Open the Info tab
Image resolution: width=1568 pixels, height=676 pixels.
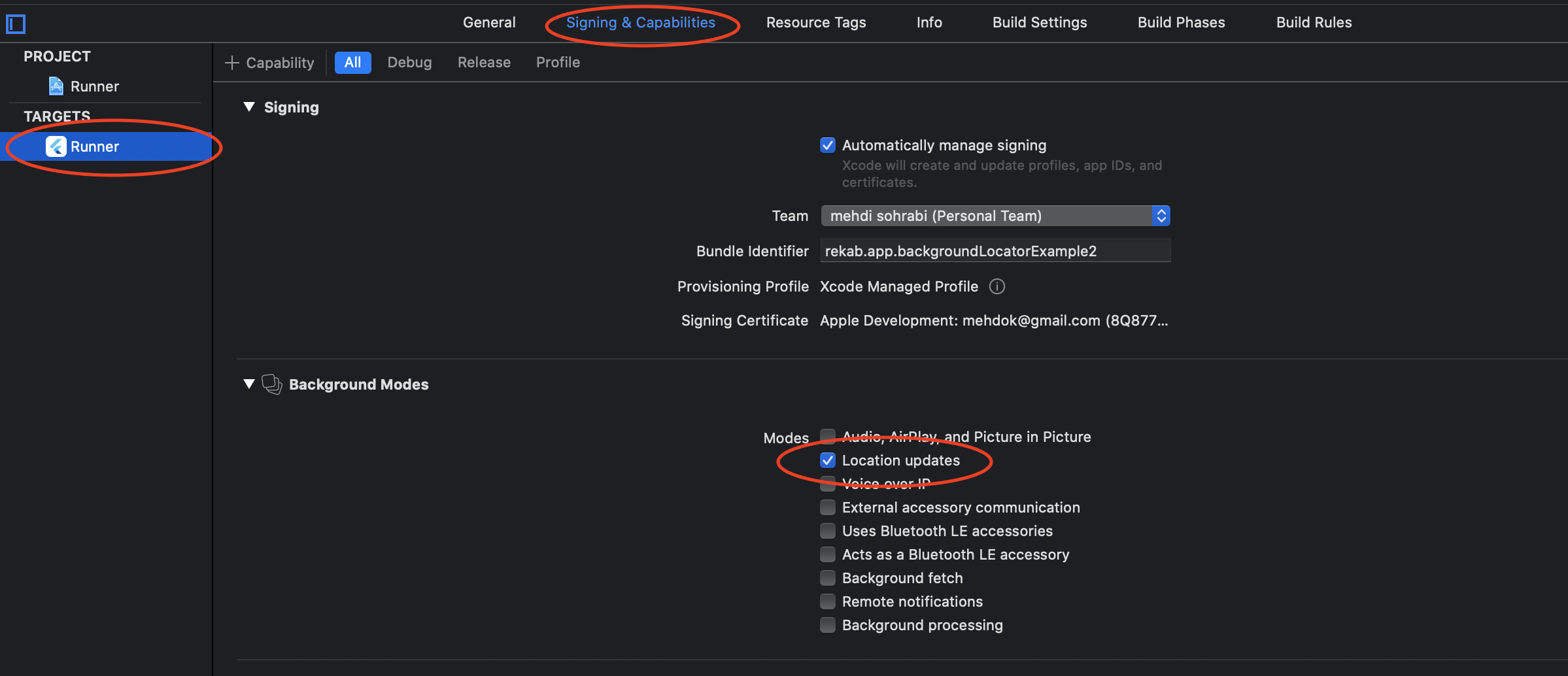coord(929,22)
